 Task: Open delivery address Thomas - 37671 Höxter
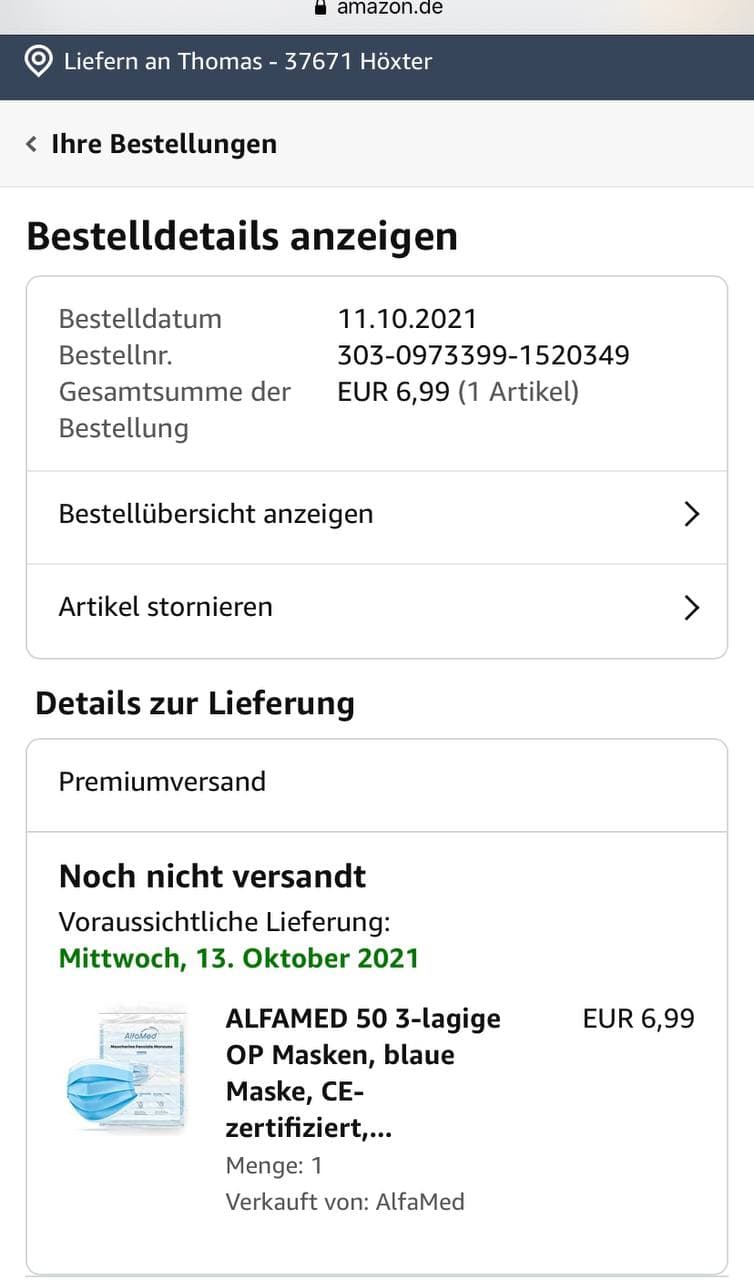247,62
